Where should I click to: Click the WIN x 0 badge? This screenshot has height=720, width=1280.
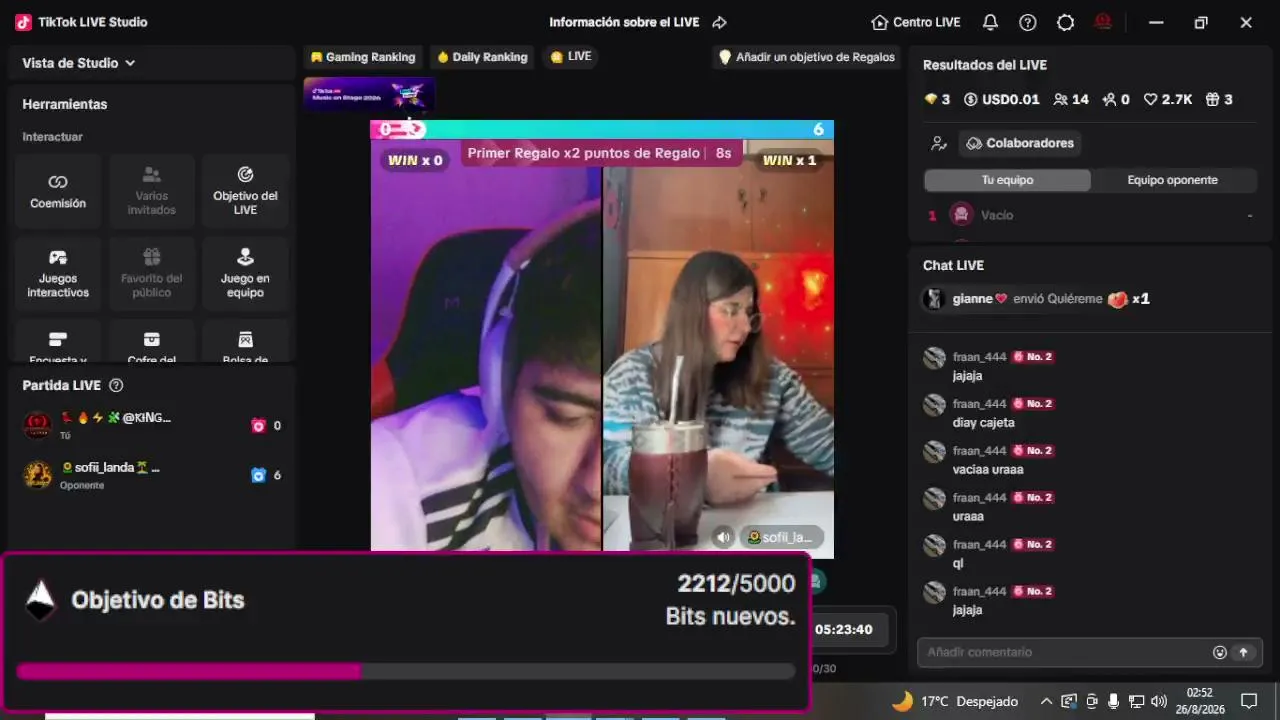415,160
